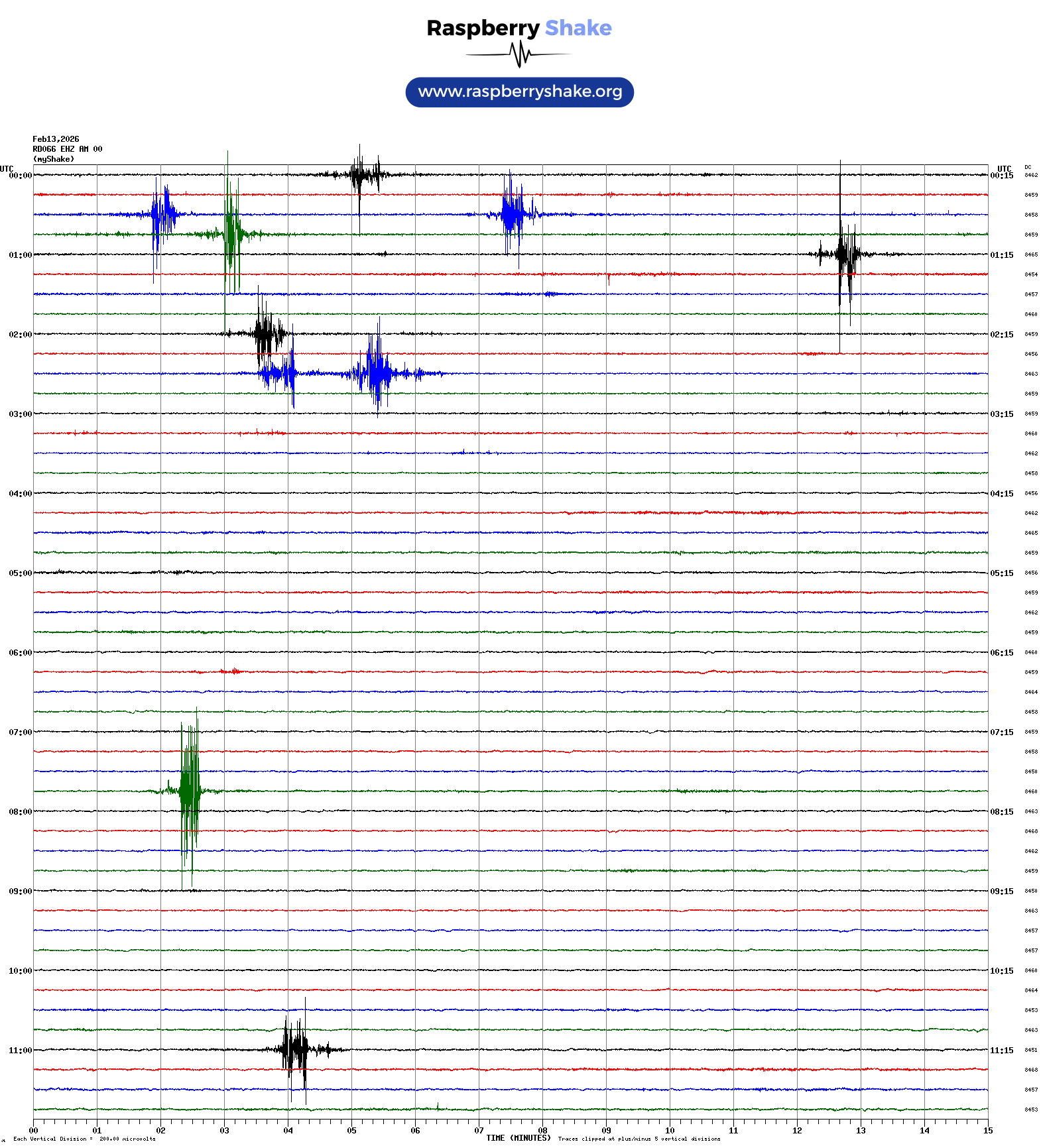Screen dimensions: 1041x1148
Task: Click the Raspberry Shake logo text
Action: 519,29
